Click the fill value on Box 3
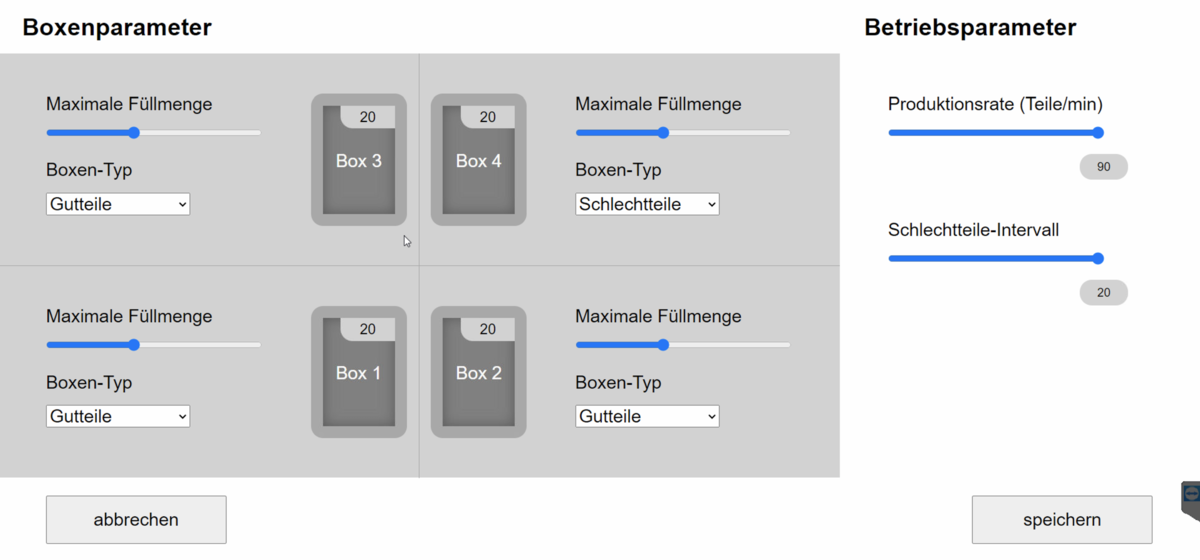Viewport: 1200px width, 560px height. coord(367,117)
